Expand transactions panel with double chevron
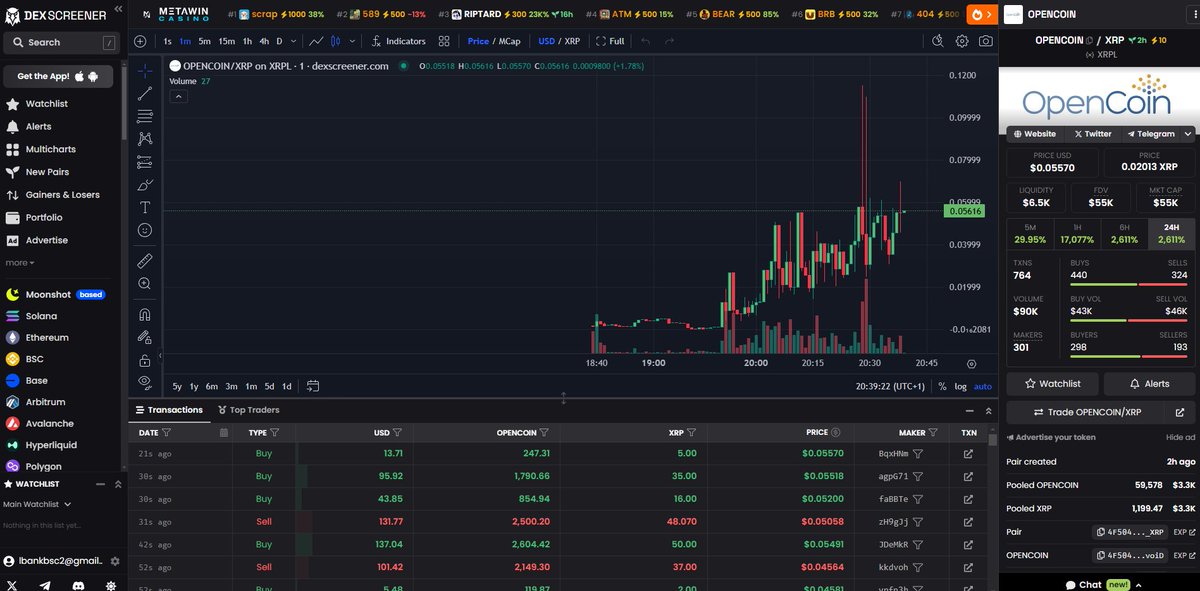 click(990, 410)
